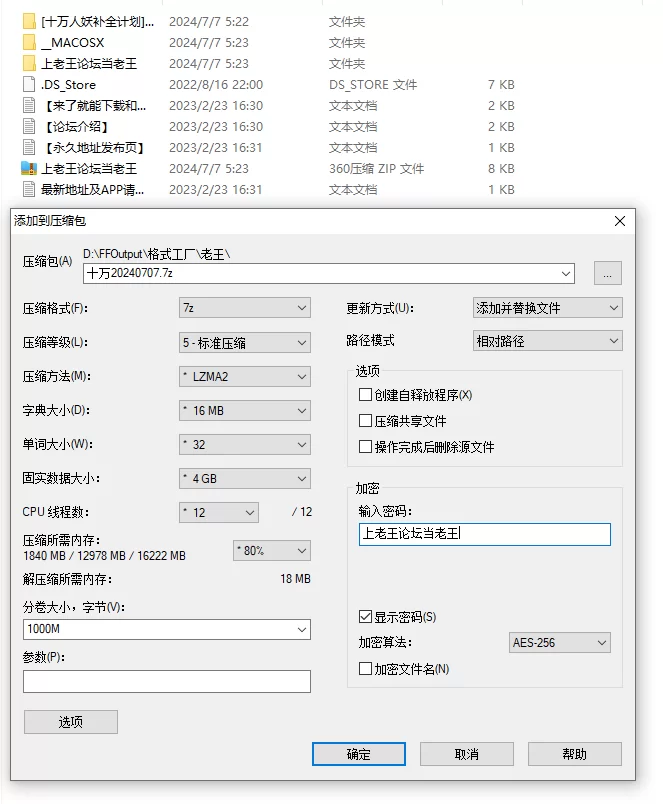Open the 压缩格式 7z dropdown

coord(245,308)
